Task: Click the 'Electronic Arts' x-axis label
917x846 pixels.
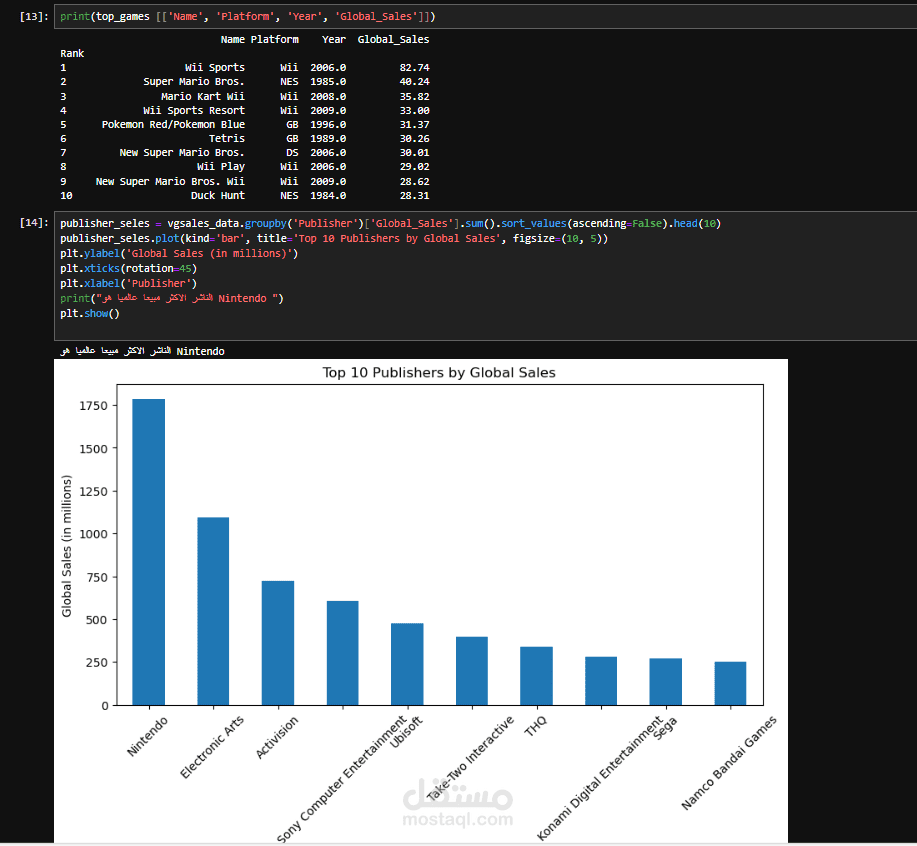Action: 212,747
